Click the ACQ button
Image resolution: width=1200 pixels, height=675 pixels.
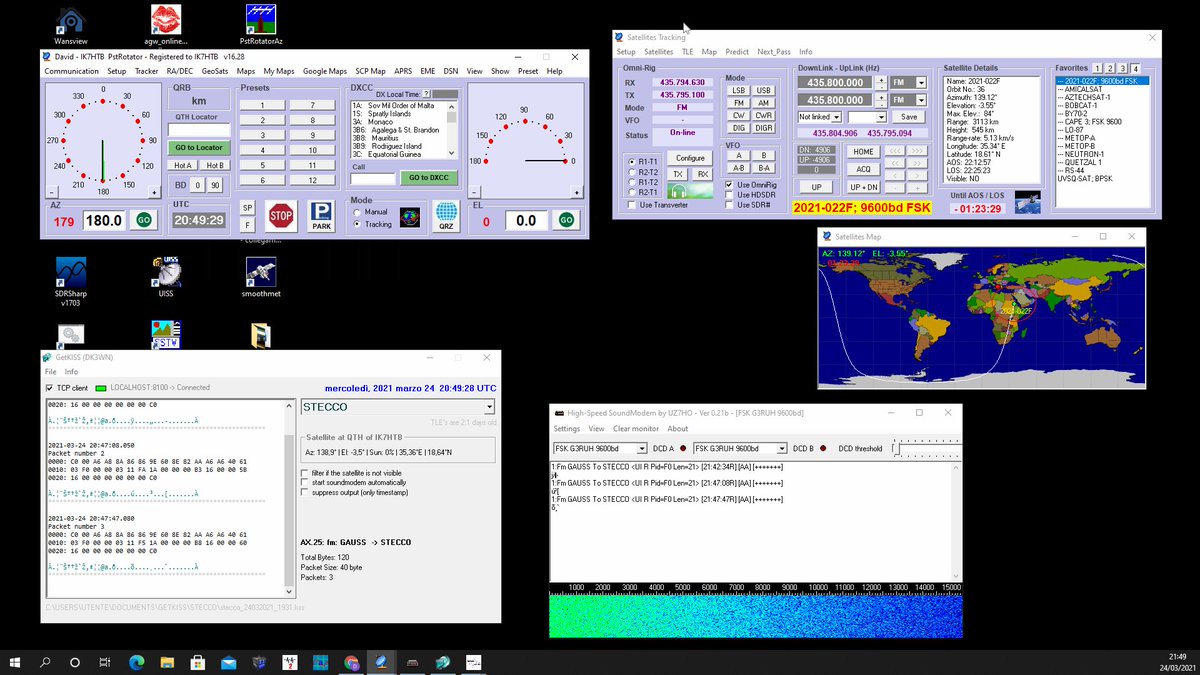pyautogui.click(x=862, y=169)
